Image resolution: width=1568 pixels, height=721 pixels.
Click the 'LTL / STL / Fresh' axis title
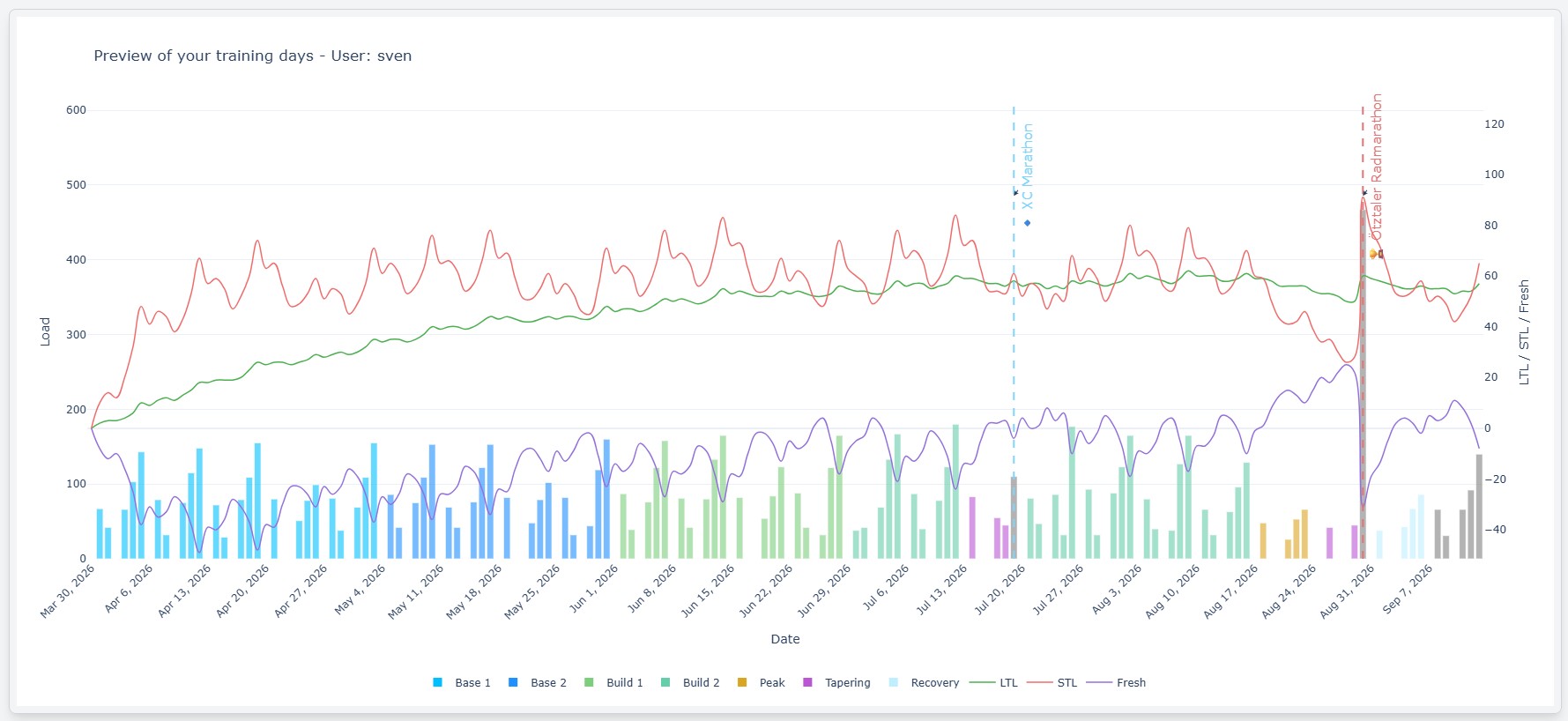(1524, 332)
